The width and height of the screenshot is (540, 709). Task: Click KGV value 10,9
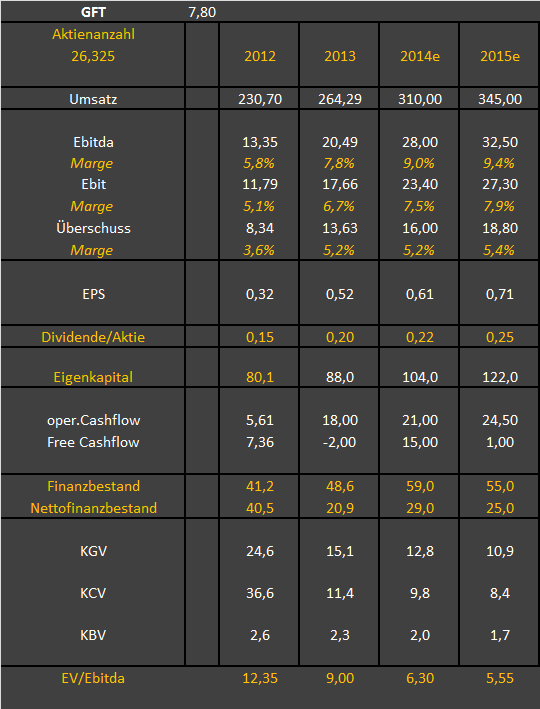pos(500,551)
